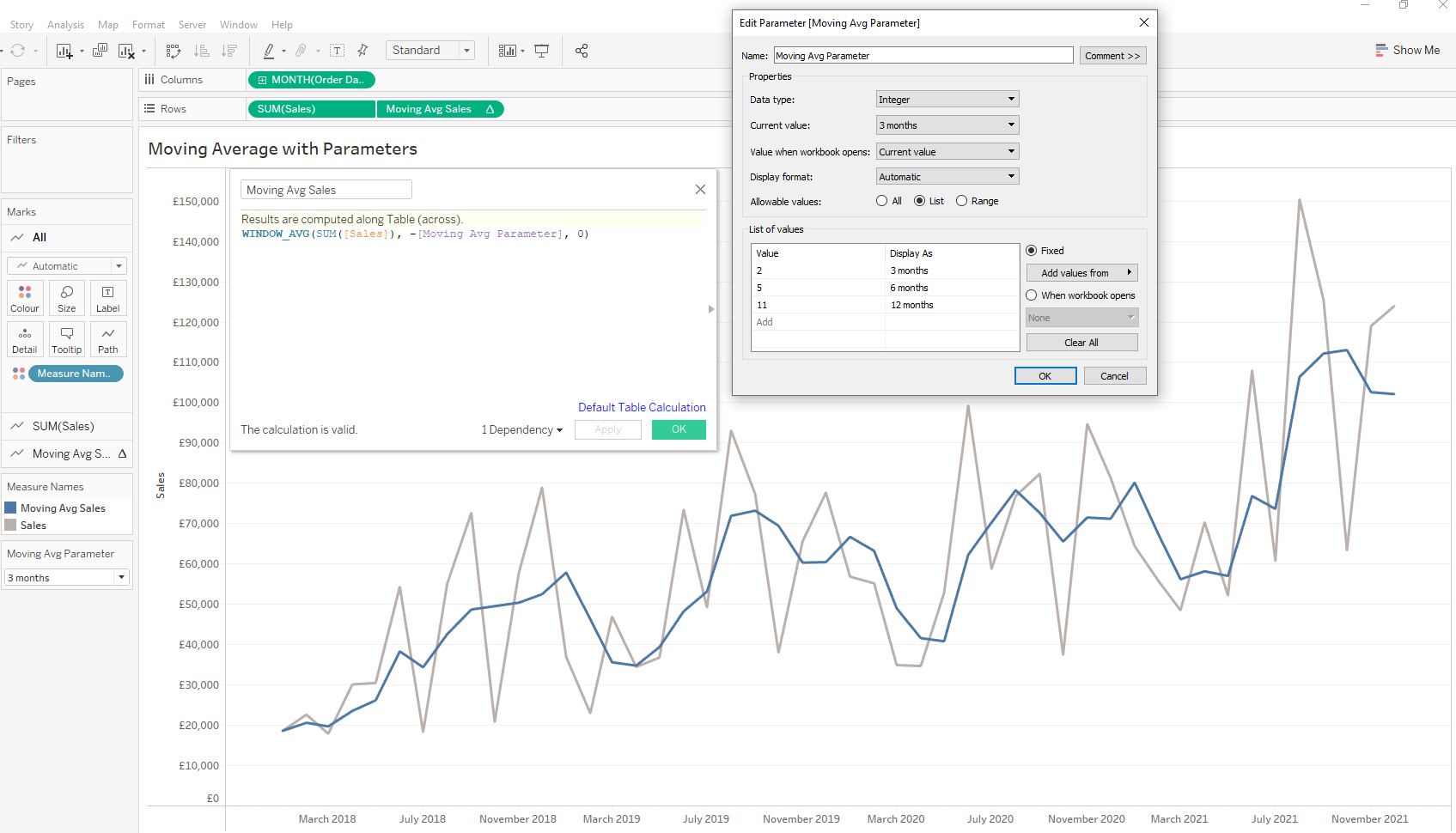Open the Data type dropdown
This screenshot has width=1456, height=833.
[x=947, y=99]
